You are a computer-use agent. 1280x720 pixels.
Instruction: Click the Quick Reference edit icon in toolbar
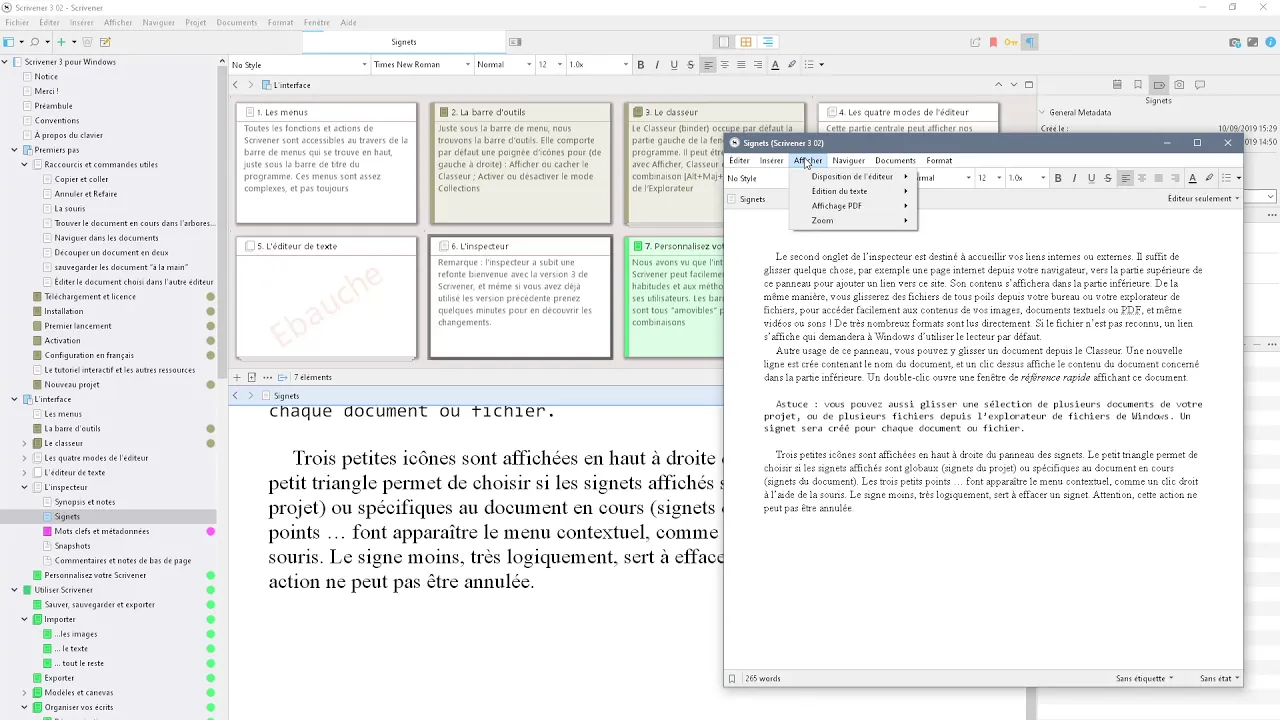(x=105, y=42)
